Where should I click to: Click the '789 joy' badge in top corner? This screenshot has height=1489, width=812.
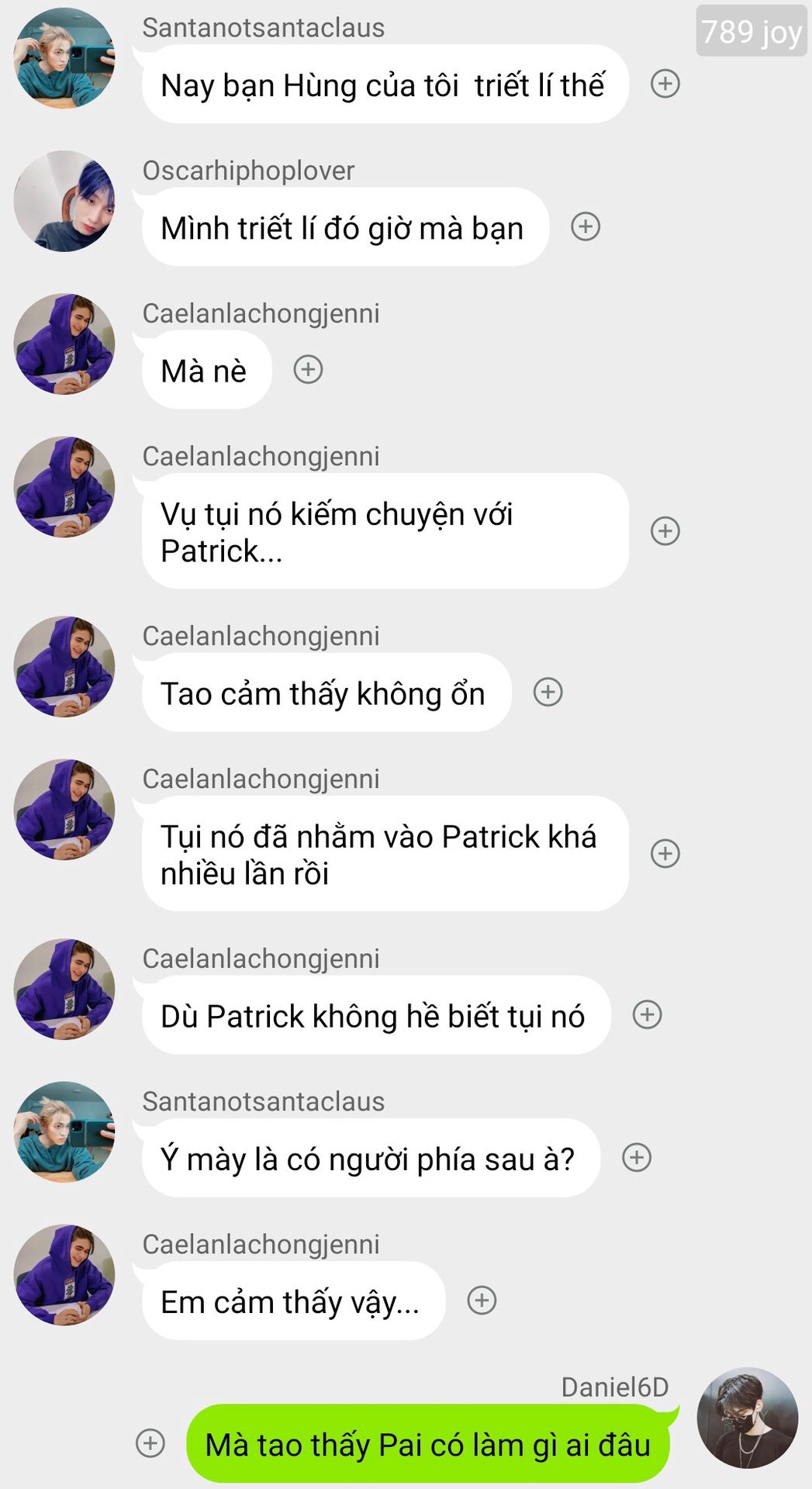point(752,31)
